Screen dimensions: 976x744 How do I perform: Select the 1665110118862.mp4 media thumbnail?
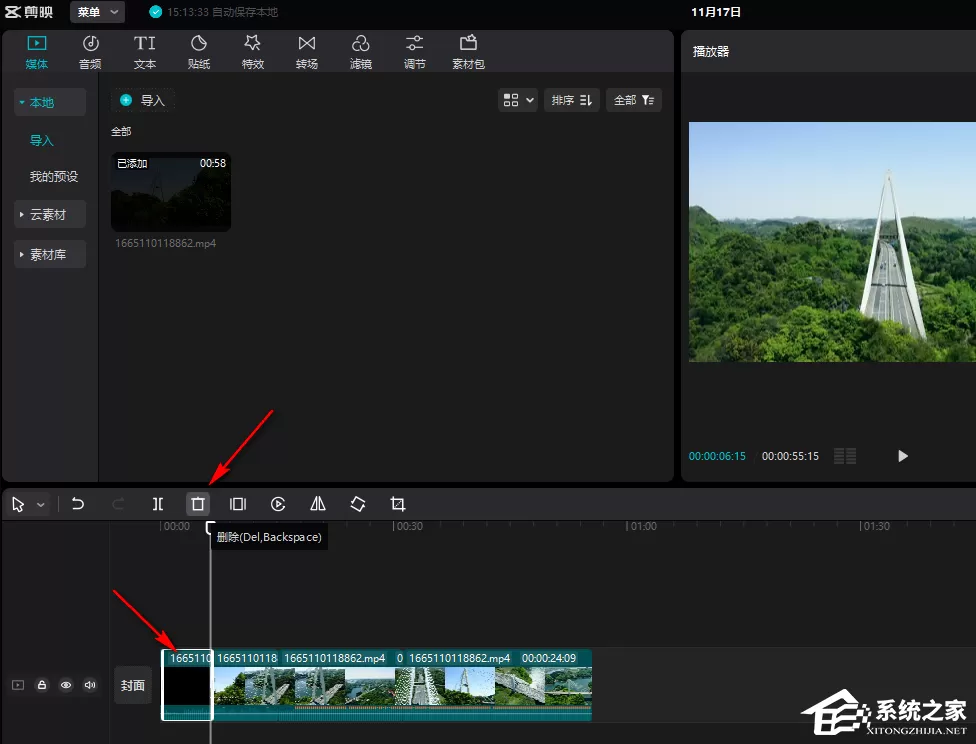(x=171, y=192)
